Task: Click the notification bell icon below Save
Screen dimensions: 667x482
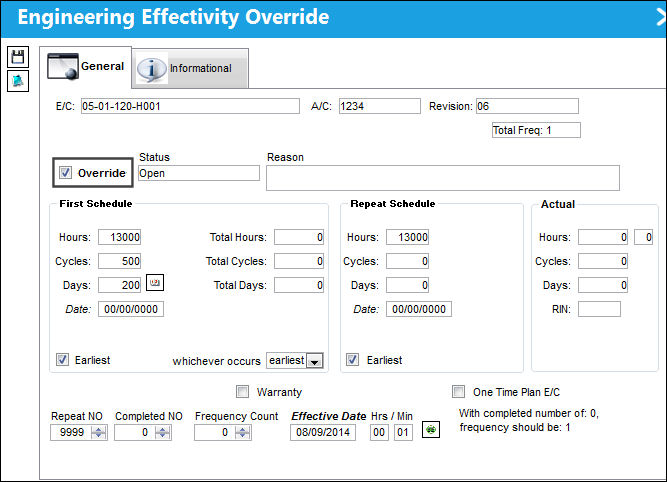Action: click(x=18, y=81)
